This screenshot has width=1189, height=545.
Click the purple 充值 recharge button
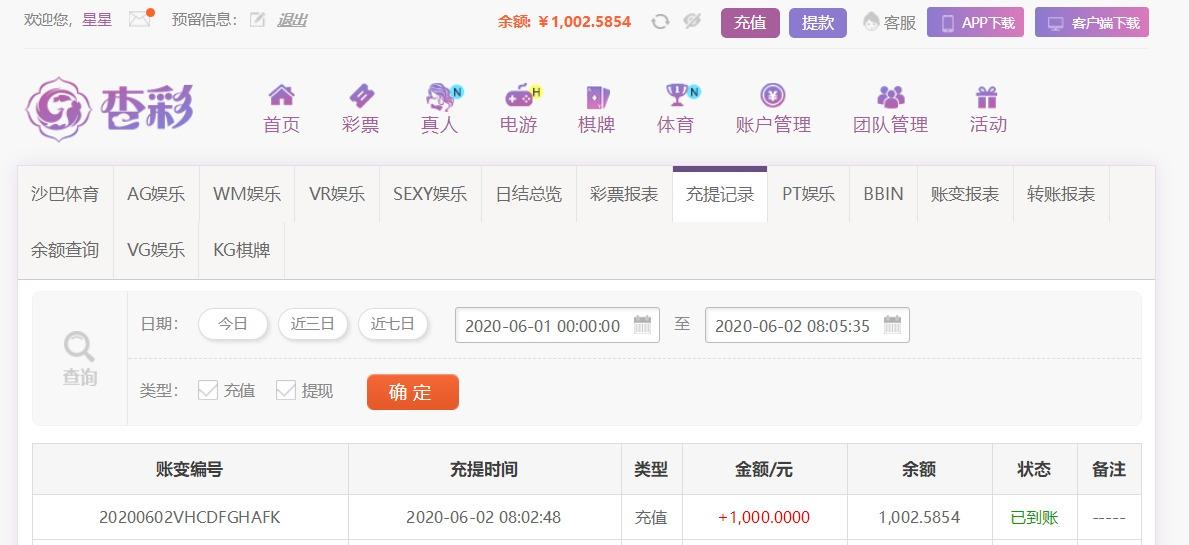pyautogui.click(x=750, y=23)
